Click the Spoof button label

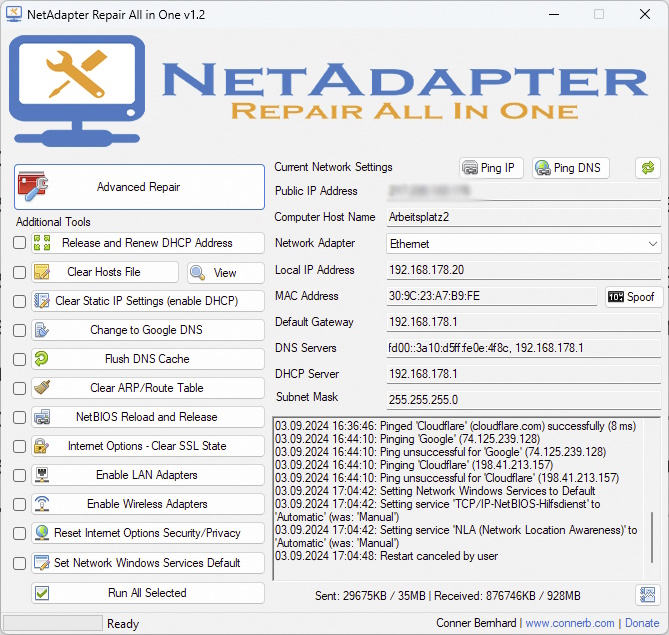click(x=640, y=297)
